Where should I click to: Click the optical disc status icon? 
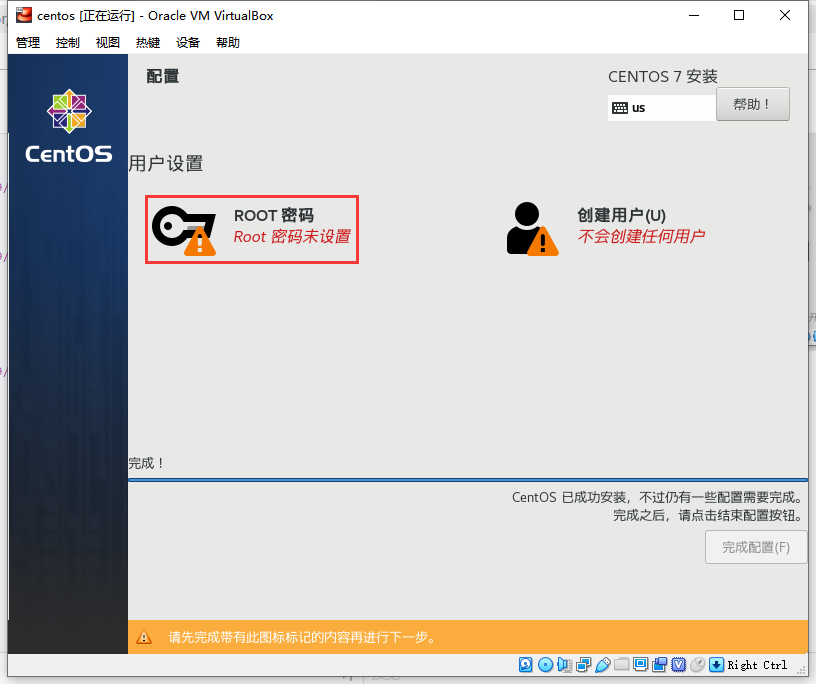point(545,665)
